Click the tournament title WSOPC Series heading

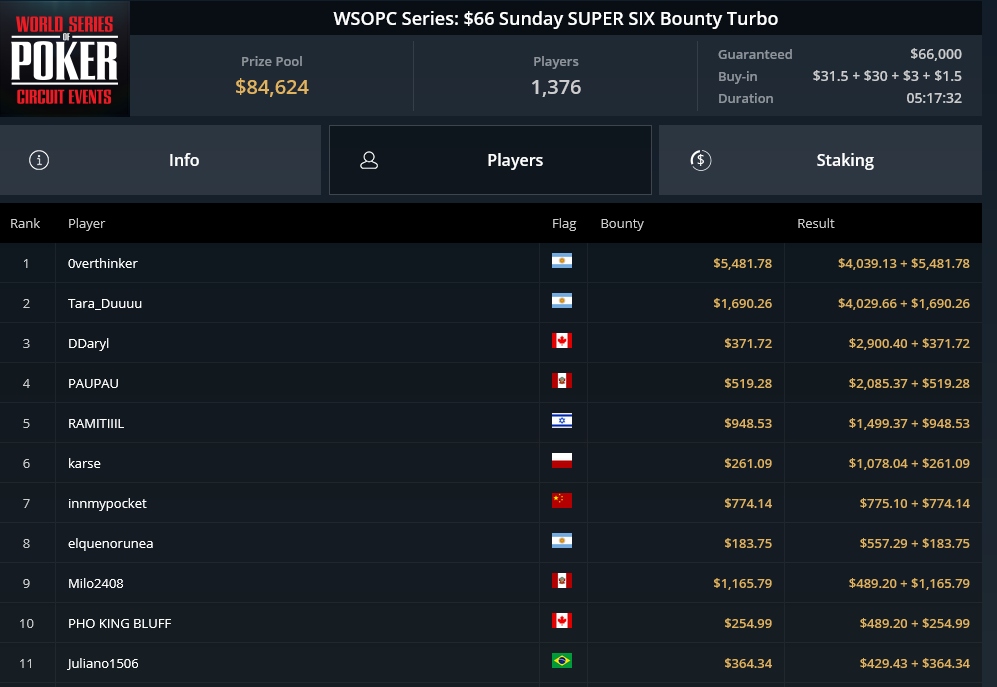click(556, 18)
